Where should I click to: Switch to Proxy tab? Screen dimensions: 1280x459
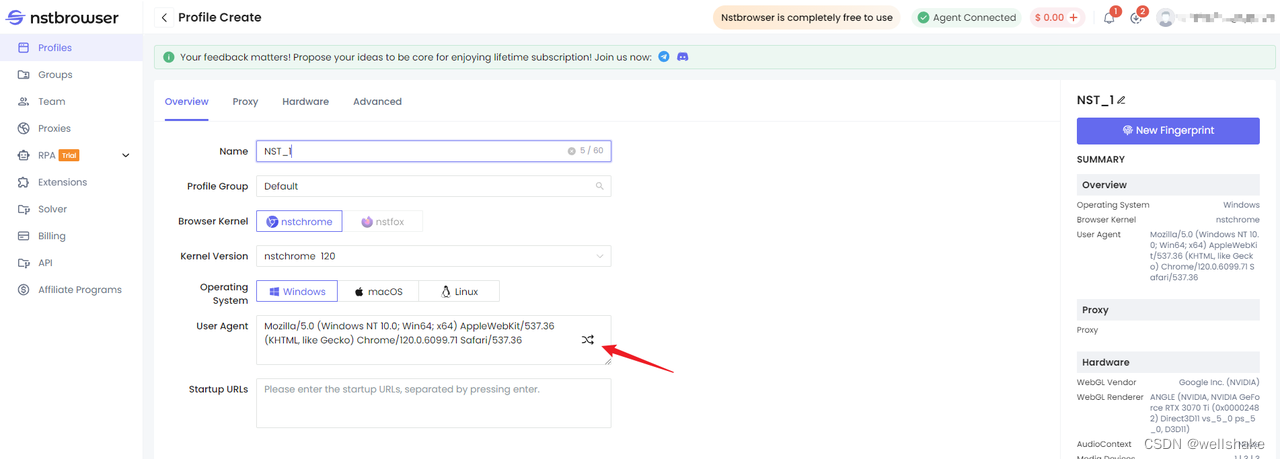point(245,102)
